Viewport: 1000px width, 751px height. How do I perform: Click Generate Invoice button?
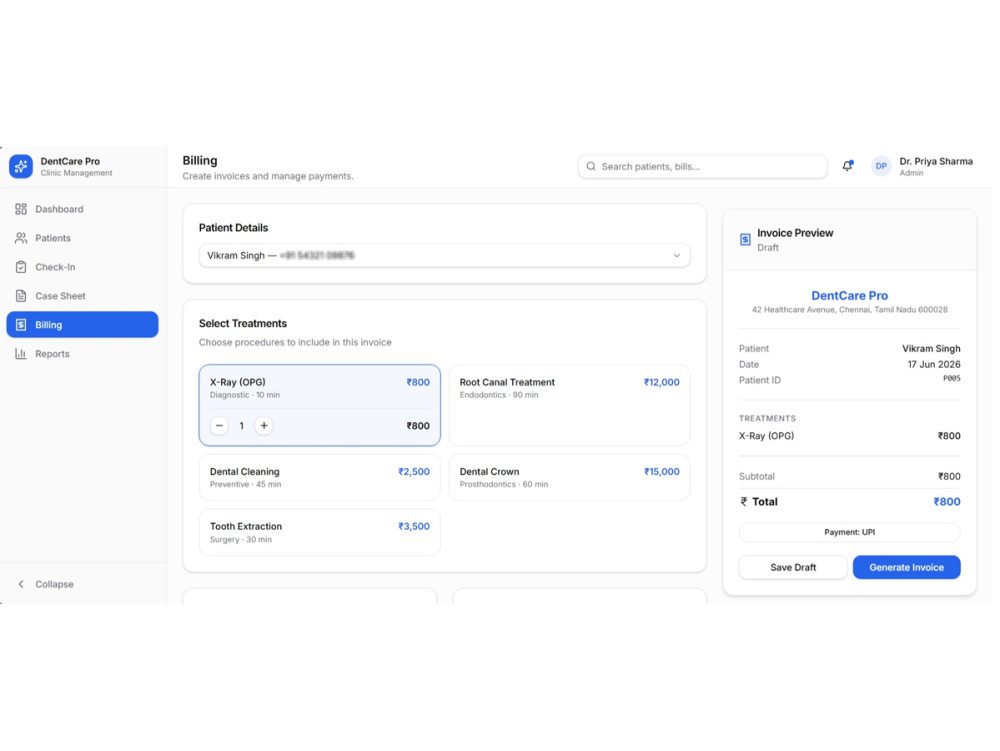coord(906,567)
